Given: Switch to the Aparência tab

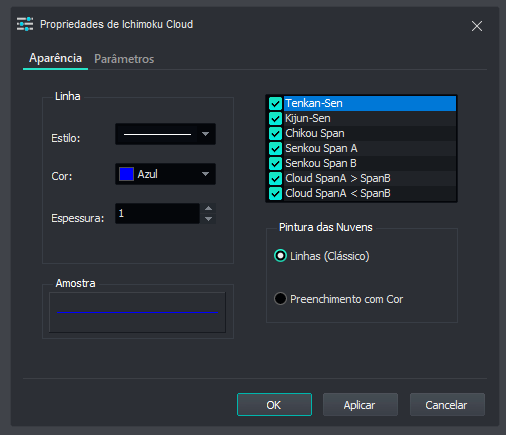Looking at the screenshot, I should [x=55, y=58].
